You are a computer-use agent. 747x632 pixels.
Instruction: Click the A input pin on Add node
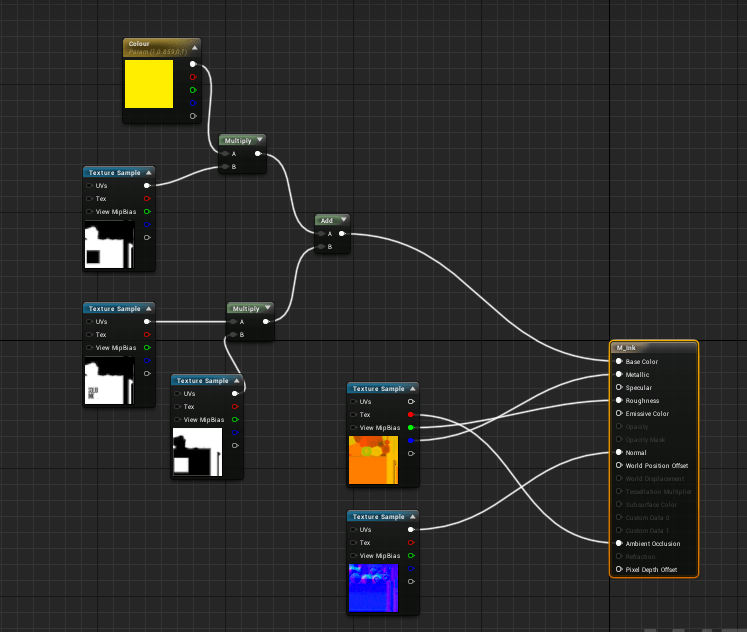322,234
